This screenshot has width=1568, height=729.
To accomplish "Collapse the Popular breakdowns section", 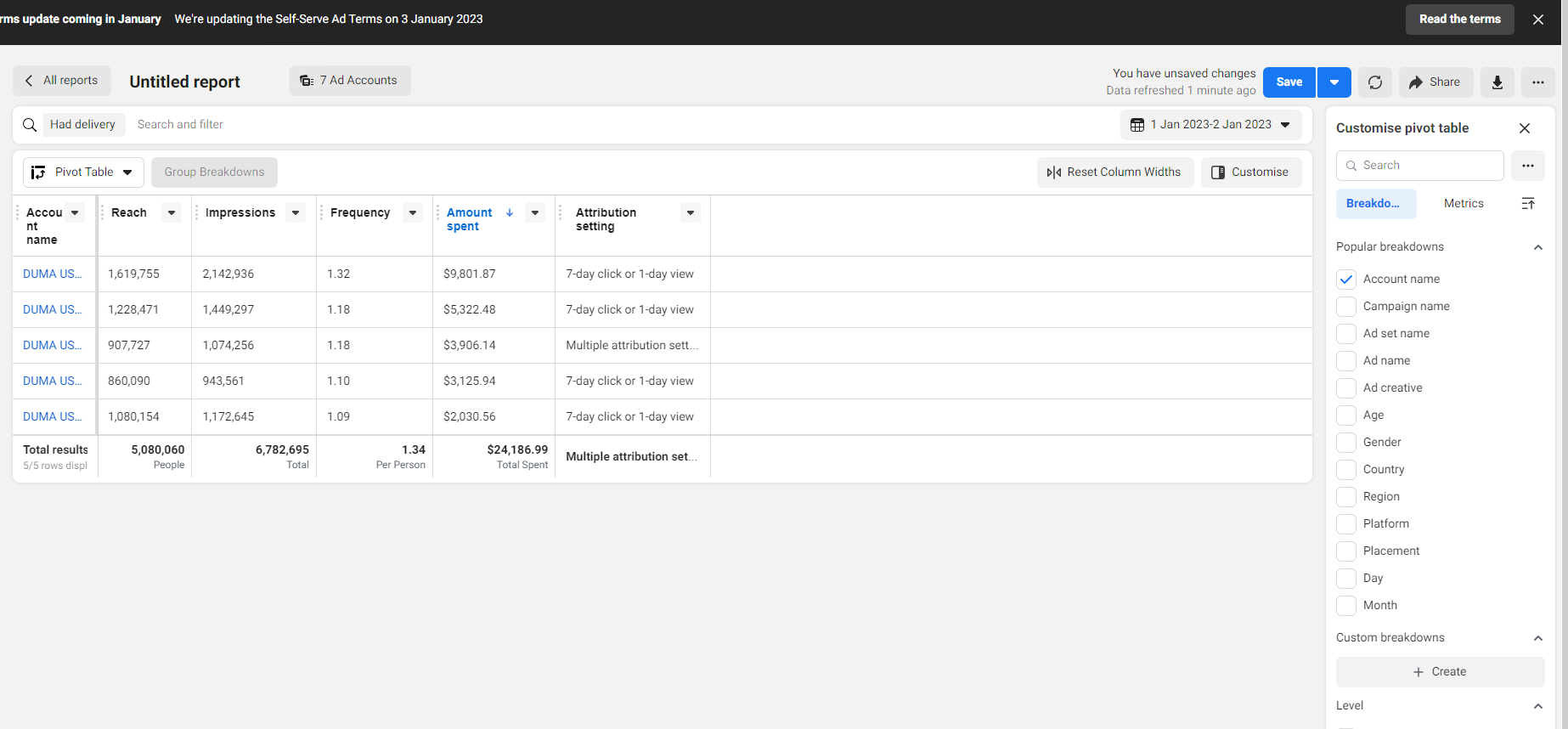I will coord(1537,247).
